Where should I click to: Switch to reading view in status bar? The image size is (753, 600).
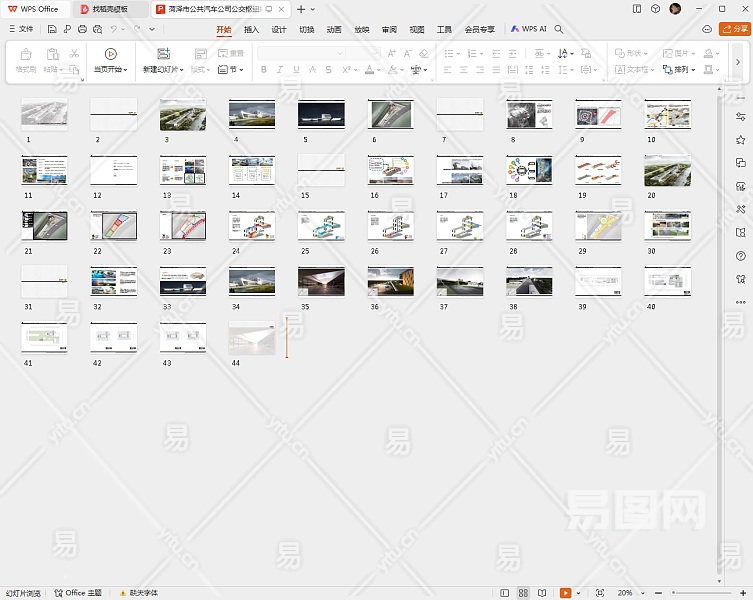[x=542, y=593]
